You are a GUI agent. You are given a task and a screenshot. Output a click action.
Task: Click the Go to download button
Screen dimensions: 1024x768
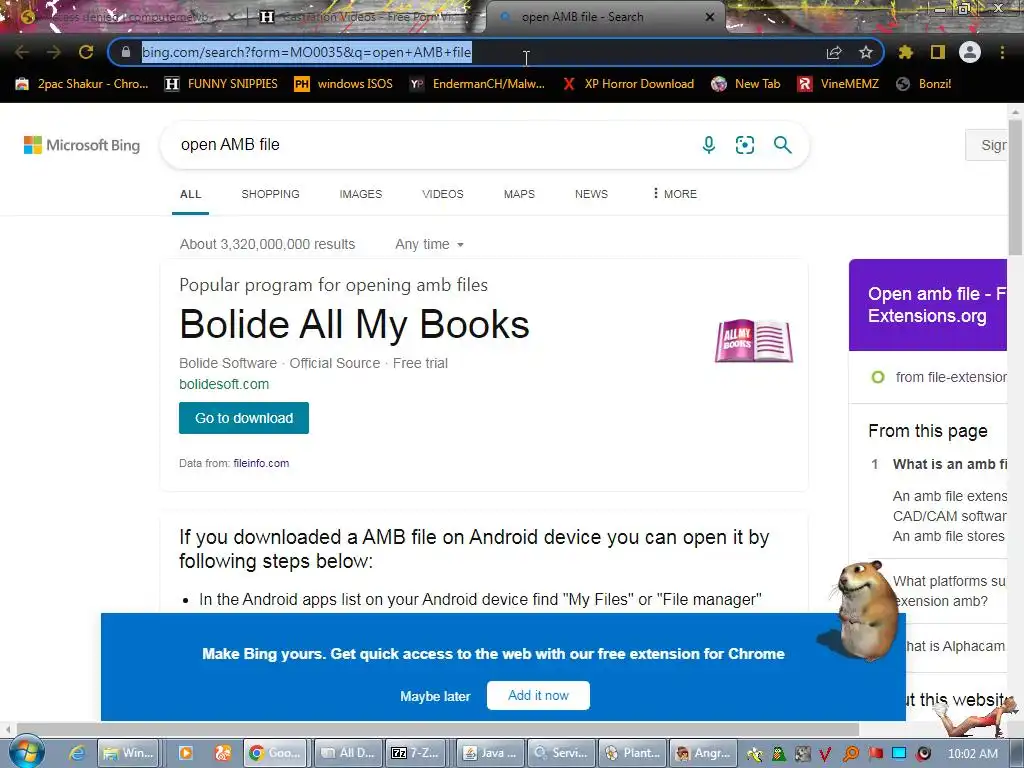tap(244, 418)
